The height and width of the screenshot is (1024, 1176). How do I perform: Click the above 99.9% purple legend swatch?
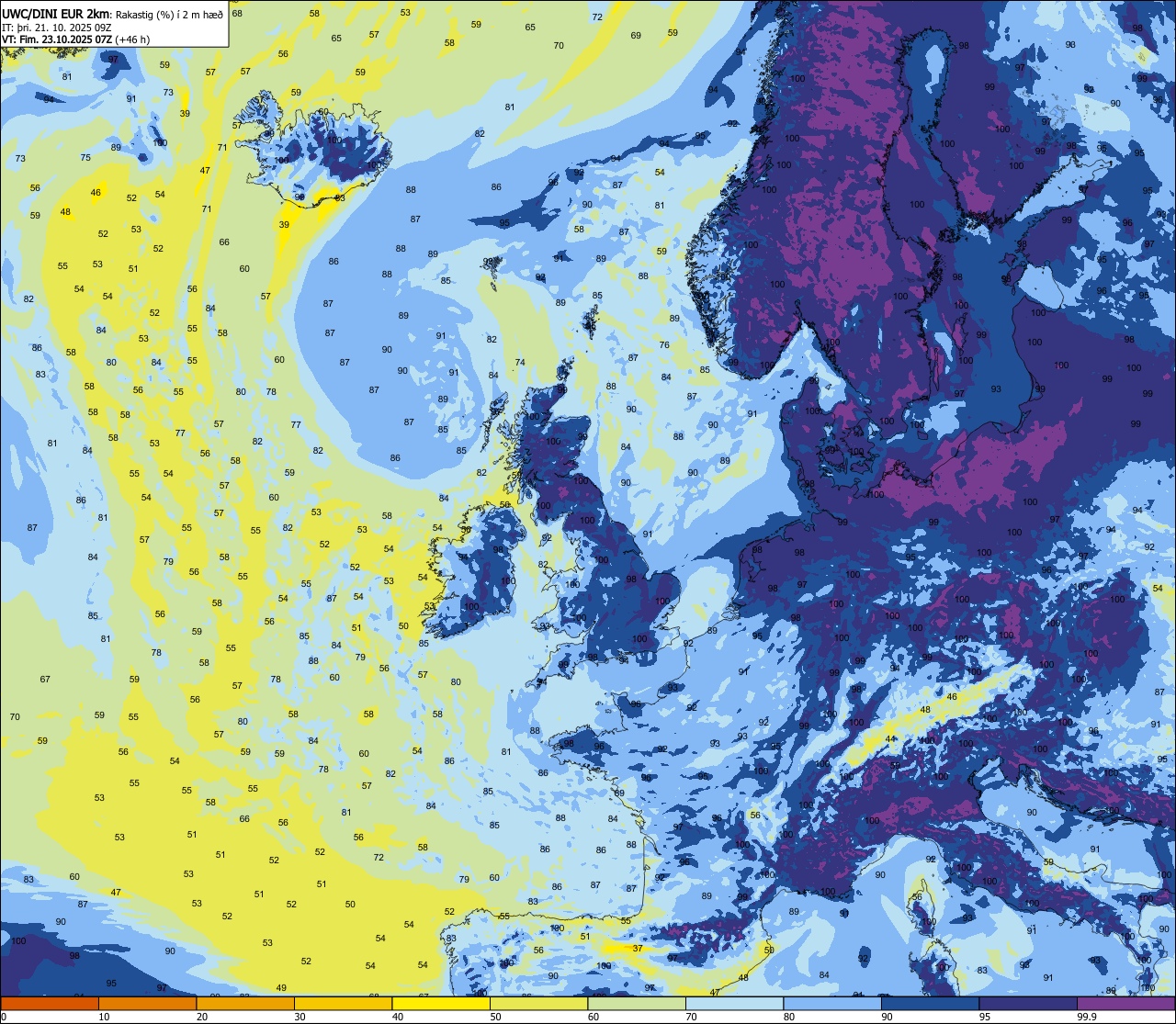click(1126, 1003)
